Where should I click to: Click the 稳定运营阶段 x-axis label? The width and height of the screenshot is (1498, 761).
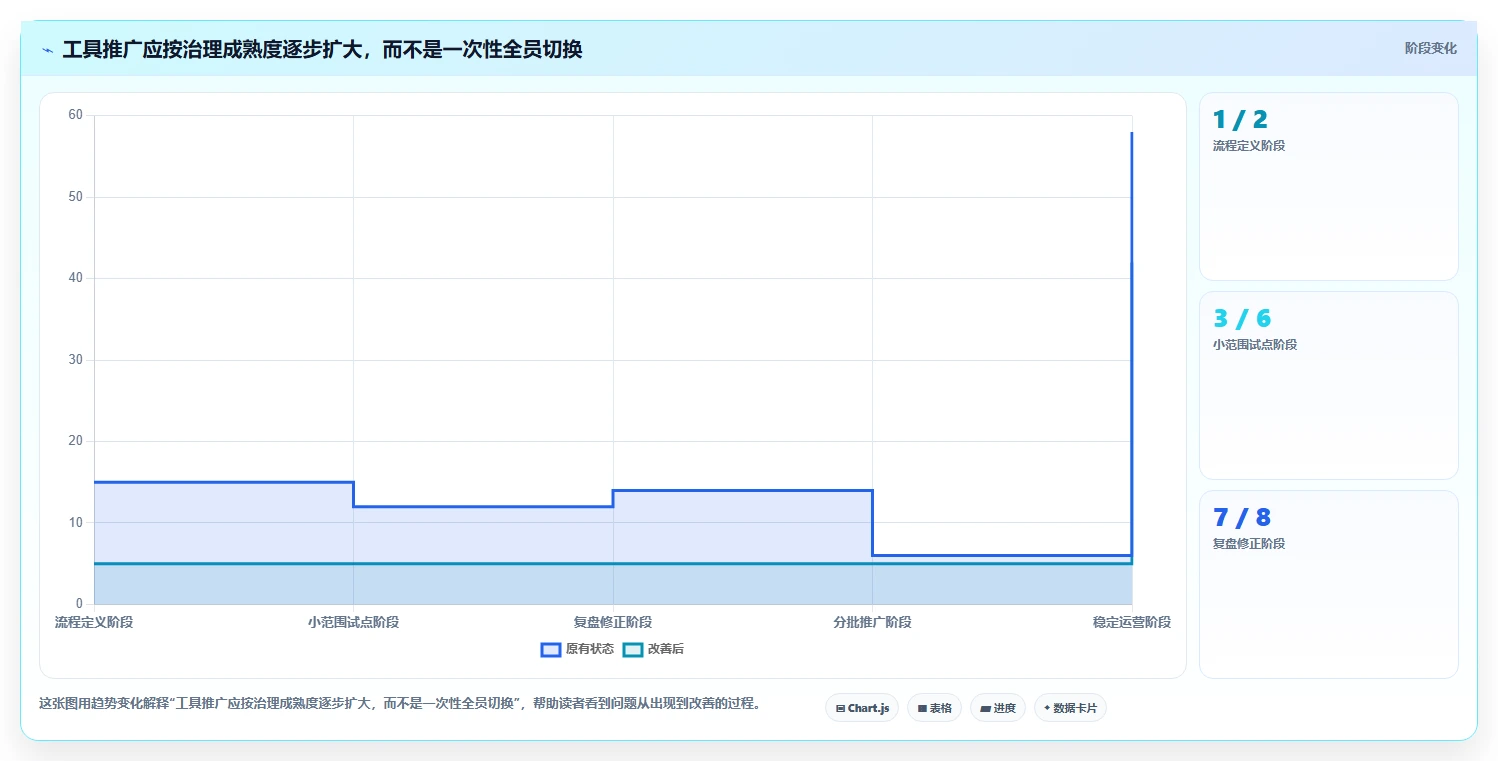point(1132,622)
